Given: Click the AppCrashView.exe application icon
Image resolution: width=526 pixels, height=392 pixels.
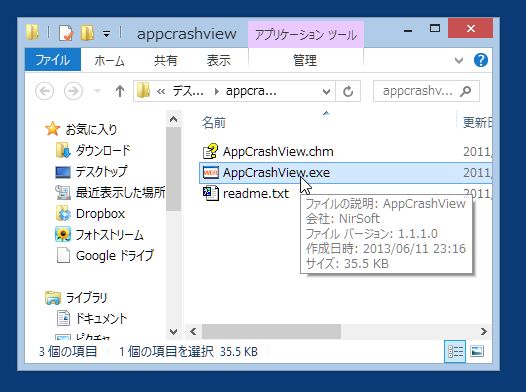Looking at the screenshot, I should [211, 172].
